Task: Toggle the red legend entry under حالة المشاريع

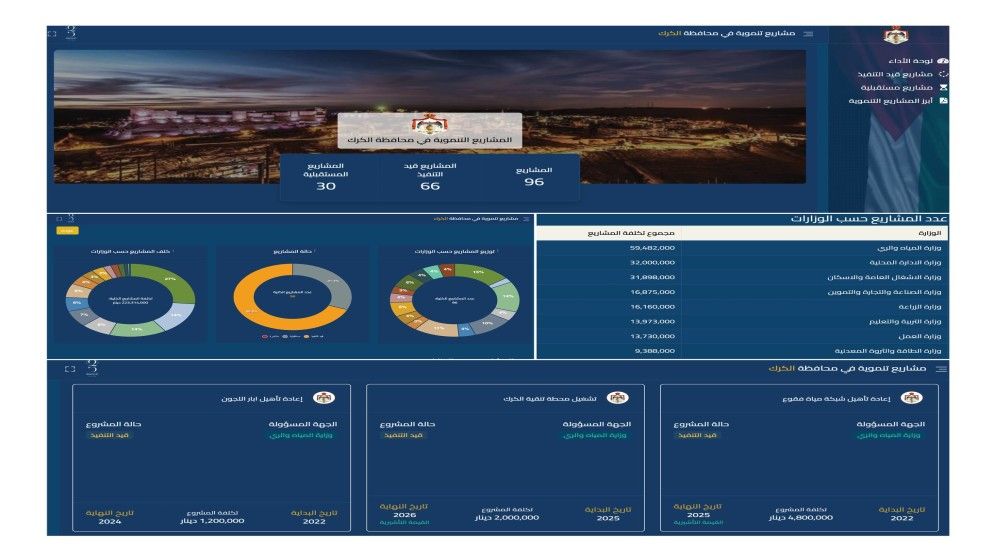Action: click(x=271, y=337)
